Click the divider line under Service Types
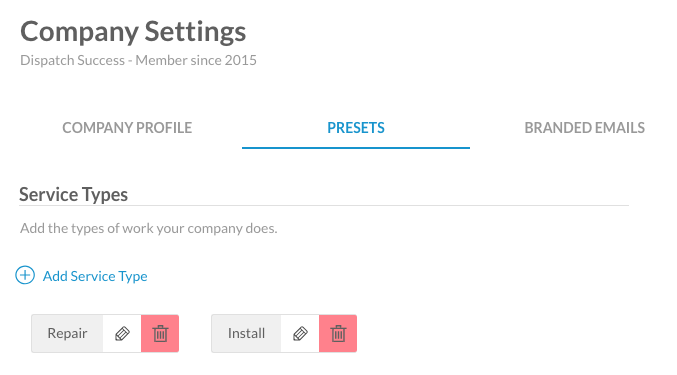This screenshot has width=677, height=375. tap(324, 205)
